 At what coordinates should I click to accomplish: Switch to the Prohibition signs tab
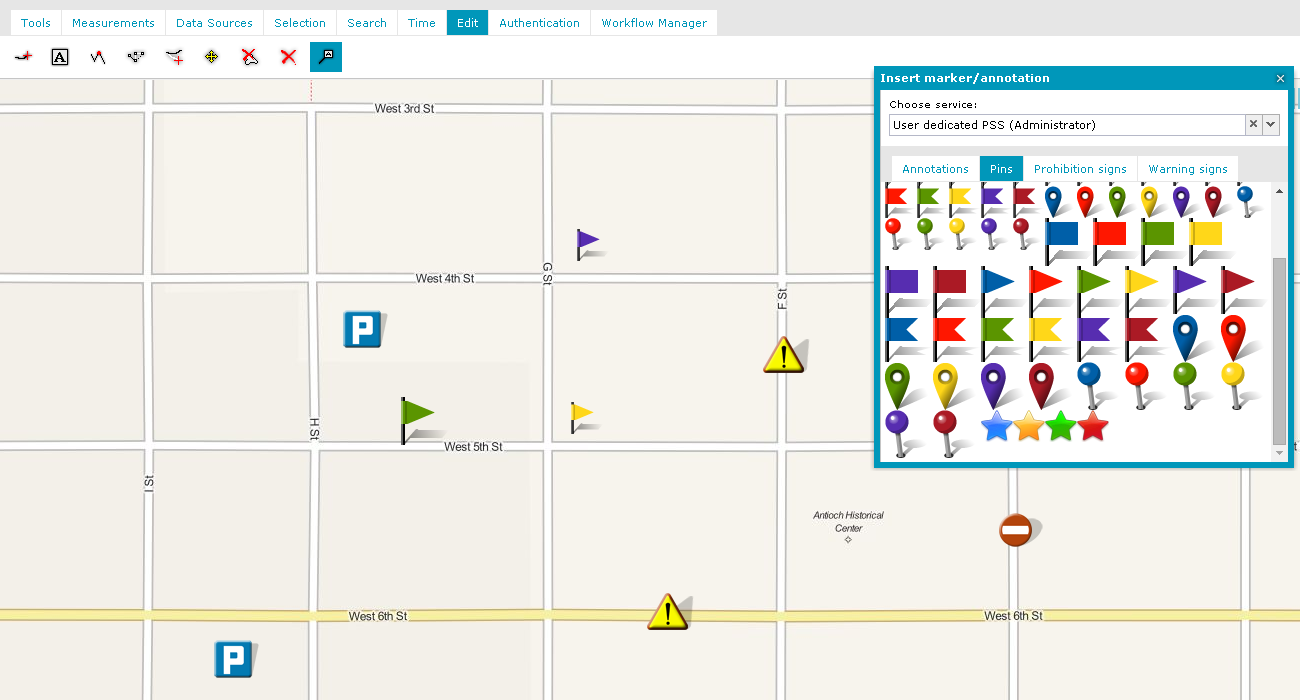[x=1080, y=169]
